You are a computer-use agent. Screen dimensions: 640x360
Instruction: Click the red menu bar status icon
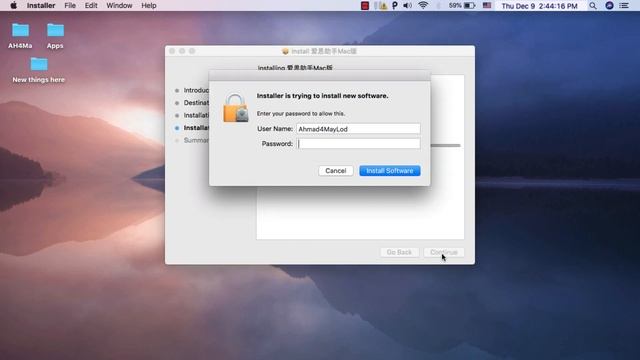click(365, 5)
